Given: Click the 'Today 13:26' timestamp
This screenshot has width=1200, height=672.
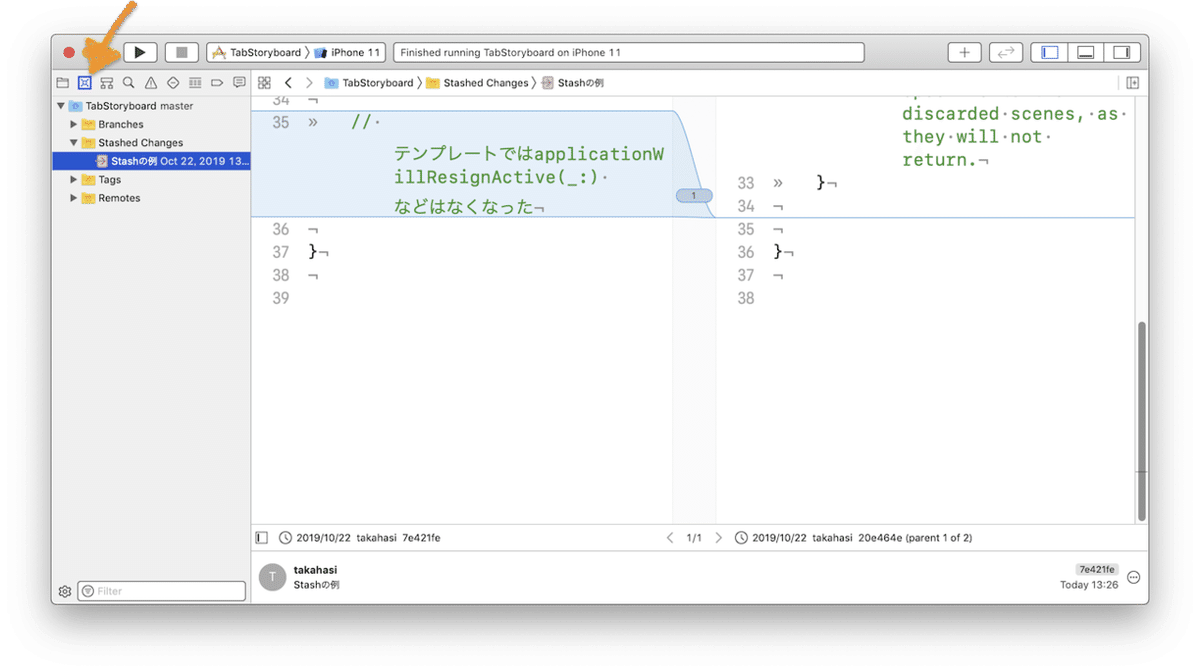Looking at the screenshot, I should point(1089,585).
